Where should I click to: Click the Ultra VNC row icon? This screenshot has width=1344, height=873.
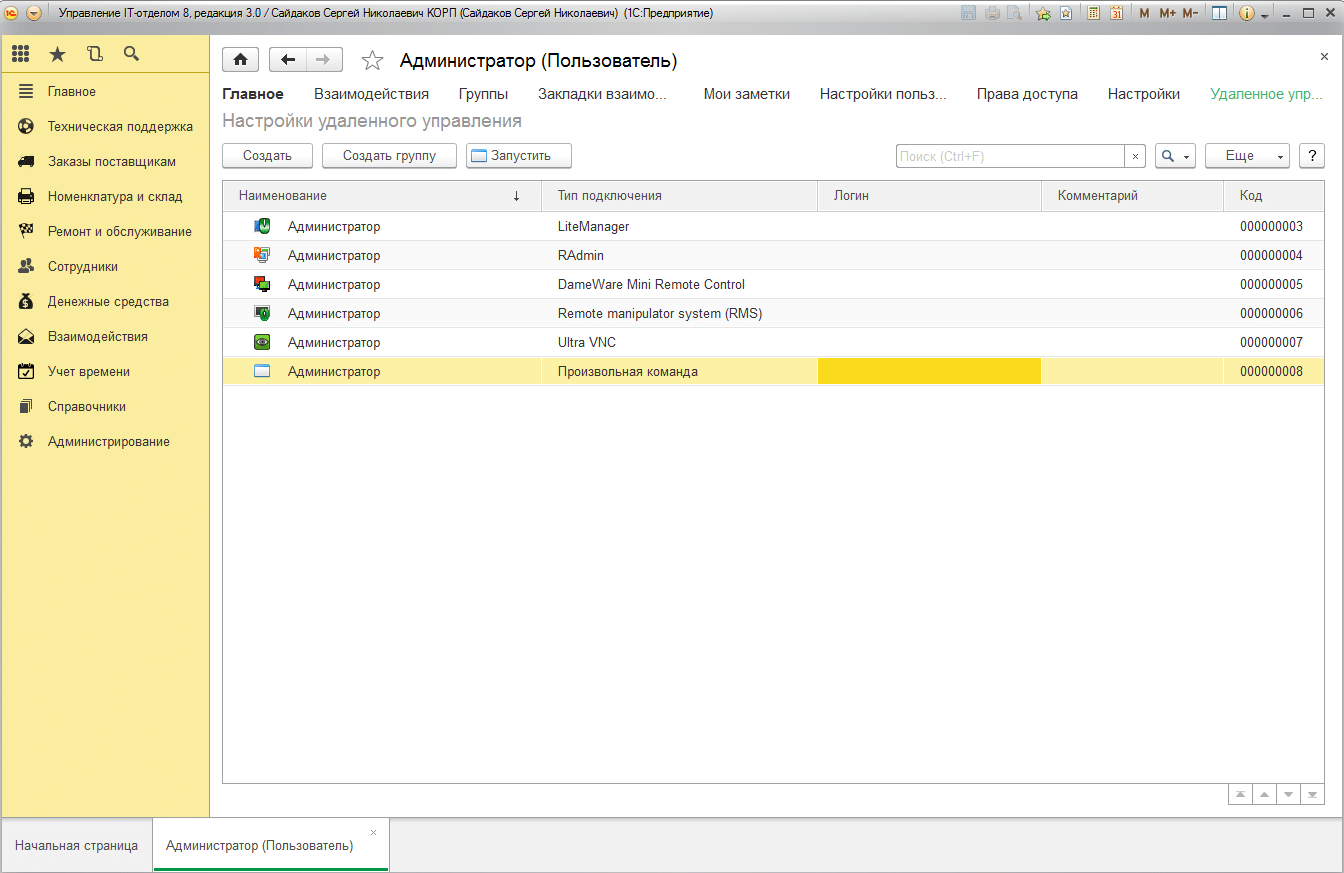pos(262,342)
